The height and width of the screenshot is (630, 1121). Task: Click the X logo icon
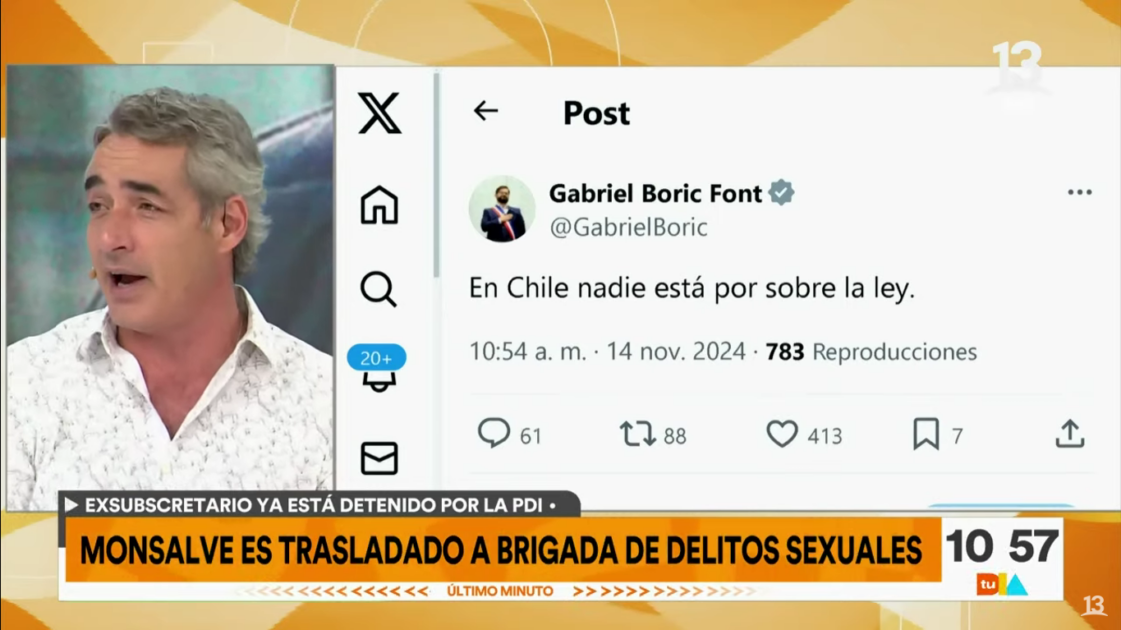[380, 113]
